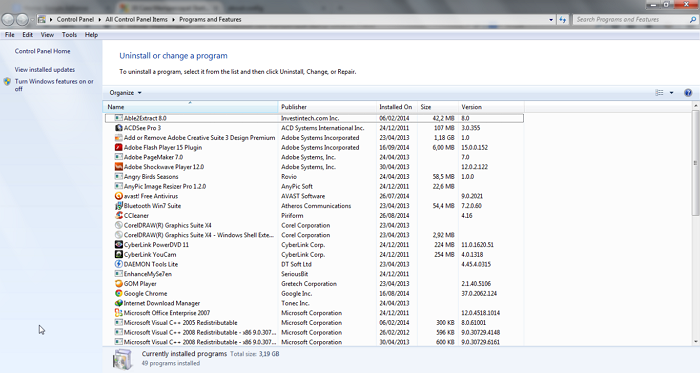Open the Edit menu
Image resolution: width=700 pixels, height=373 pixels.
click(27, 35)
